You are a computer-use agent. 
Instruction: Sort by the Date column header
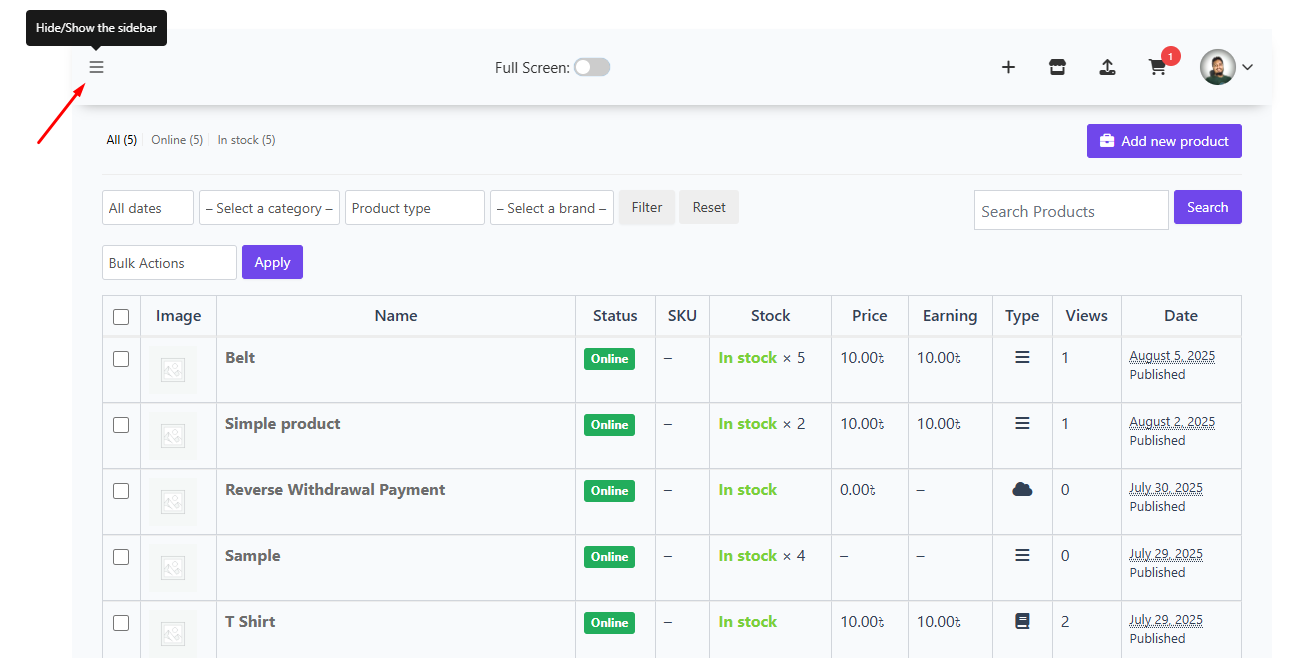point(1181,315)
